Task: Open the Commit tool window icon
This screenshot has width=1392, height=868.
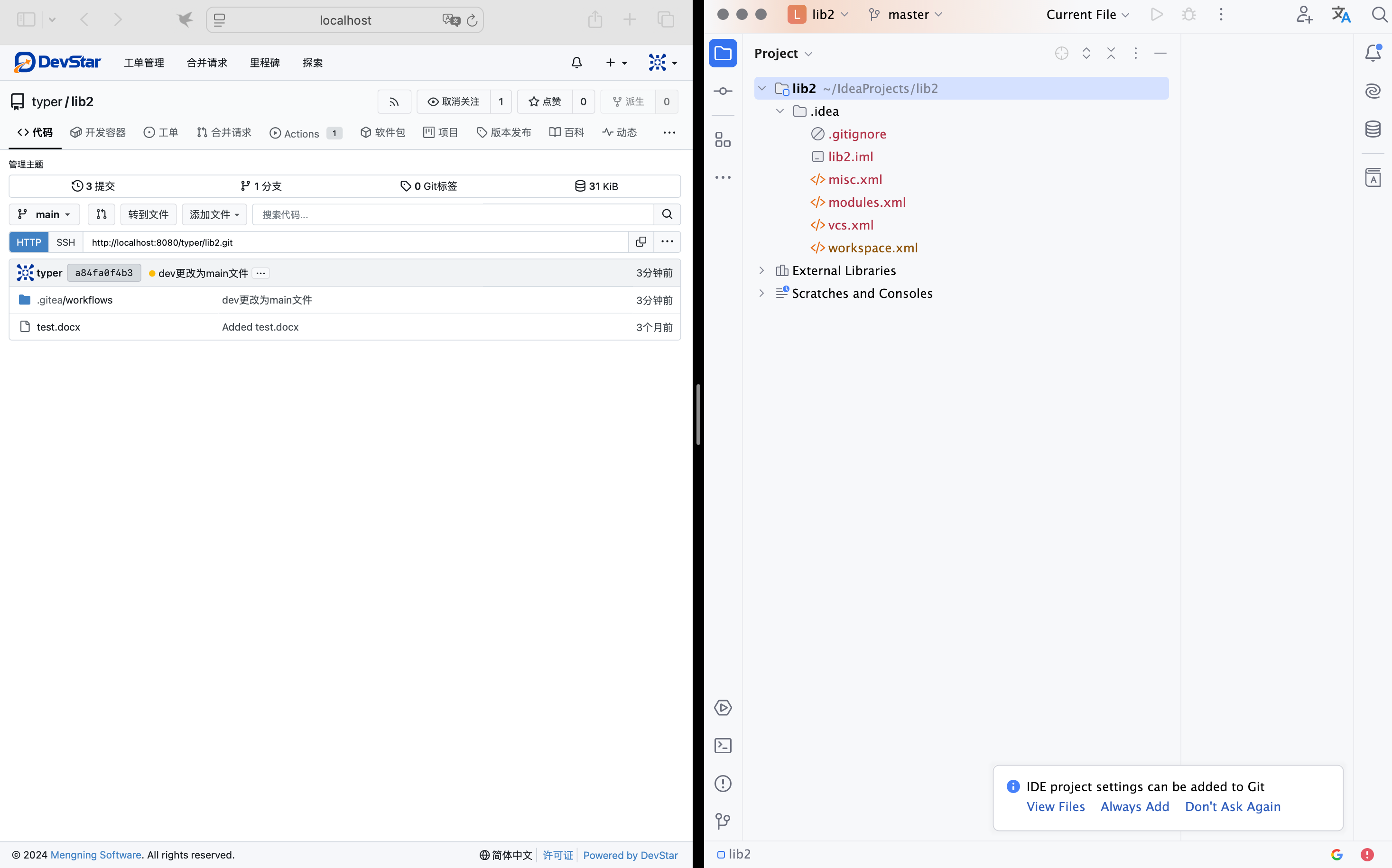Action: click(x=723, y=91)
